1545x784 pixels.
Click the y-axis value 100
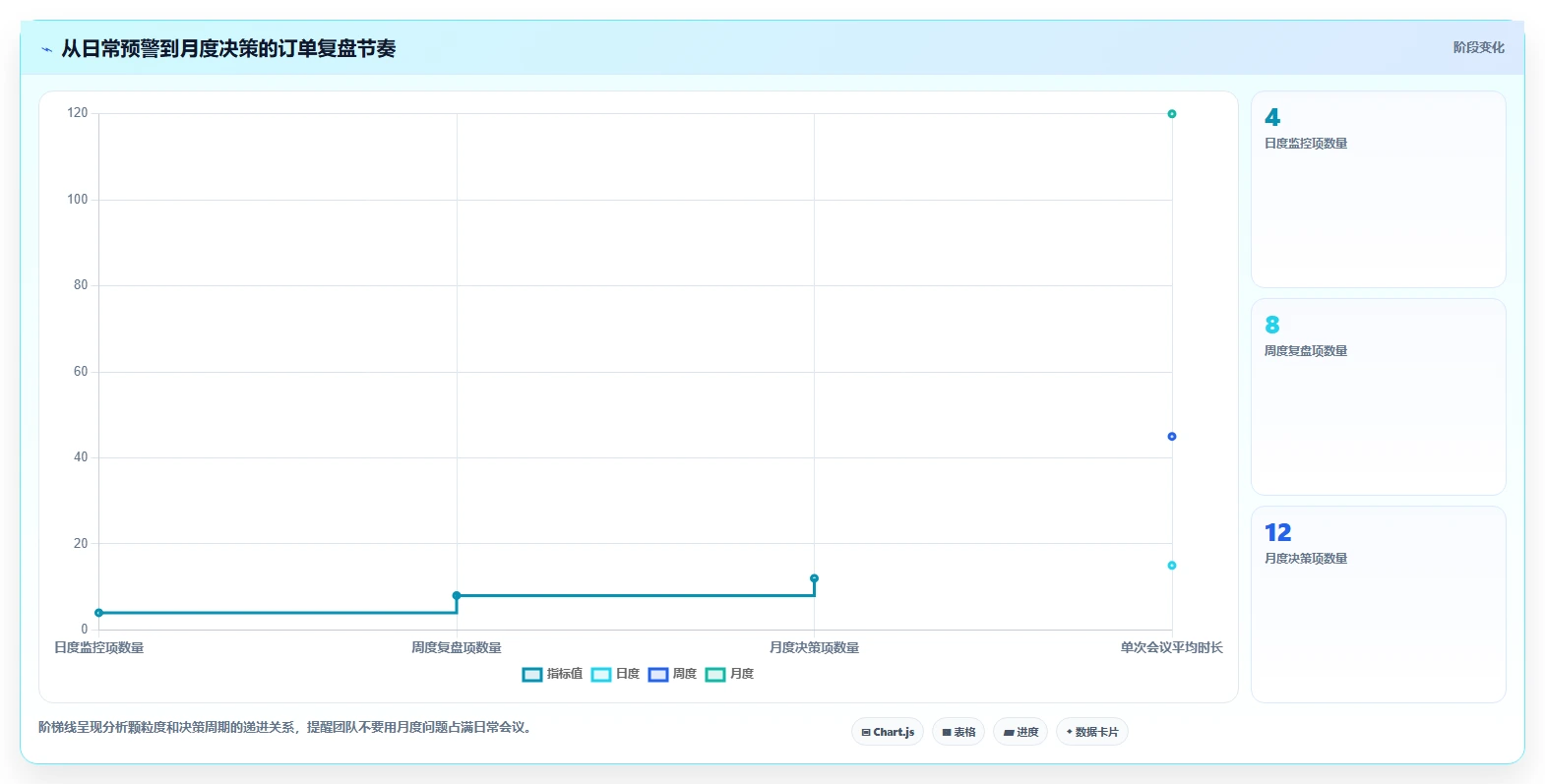click(x=78, y=200)
